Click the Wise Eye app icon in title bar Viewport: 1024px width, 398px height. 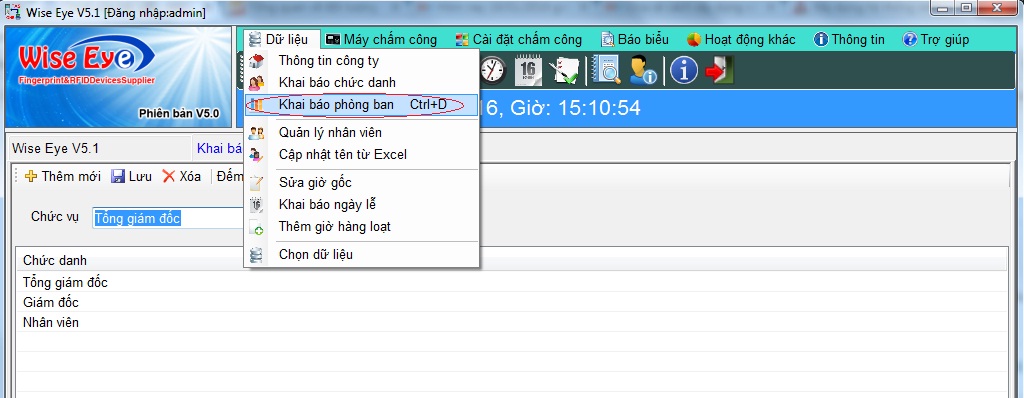[x=12, y=12]
